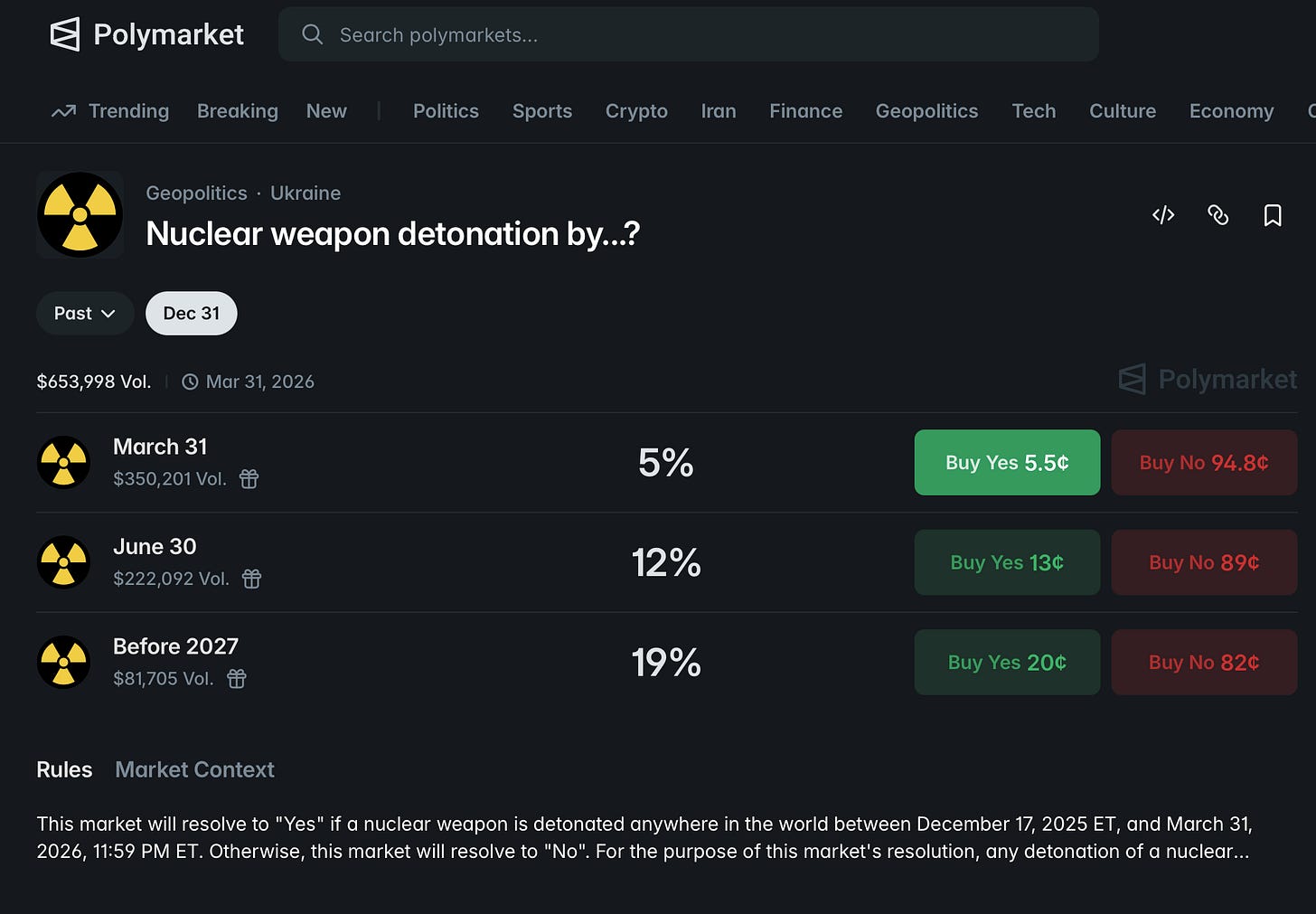Screen dimensions: 1316x914
Task: Click the Ukraine breadcrumb link
Action: (x=305, y=193)
